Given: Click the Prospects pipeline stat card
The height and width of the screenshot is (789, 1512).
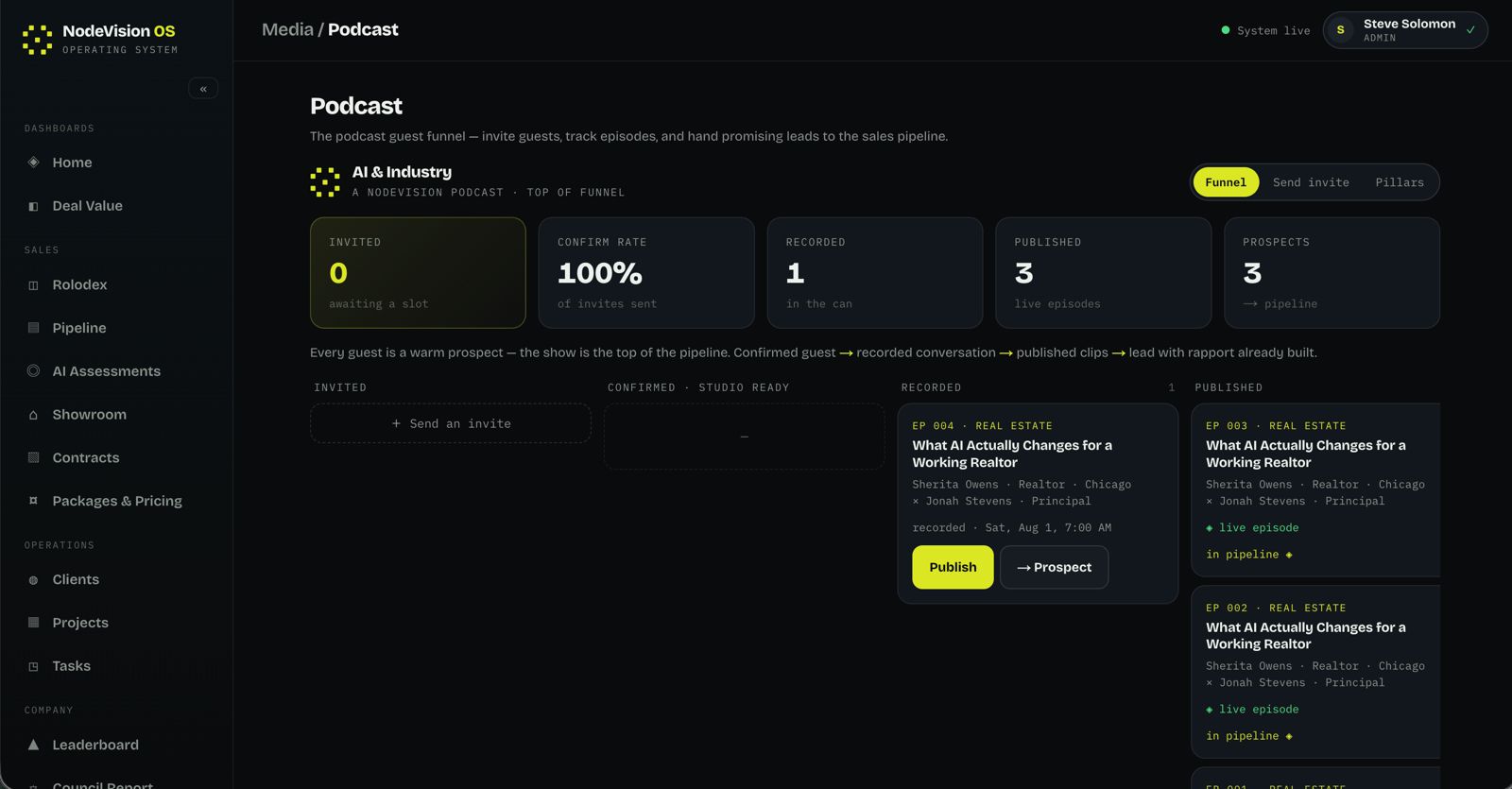Looking at the screenshot, I should [x=1332, y=273].
